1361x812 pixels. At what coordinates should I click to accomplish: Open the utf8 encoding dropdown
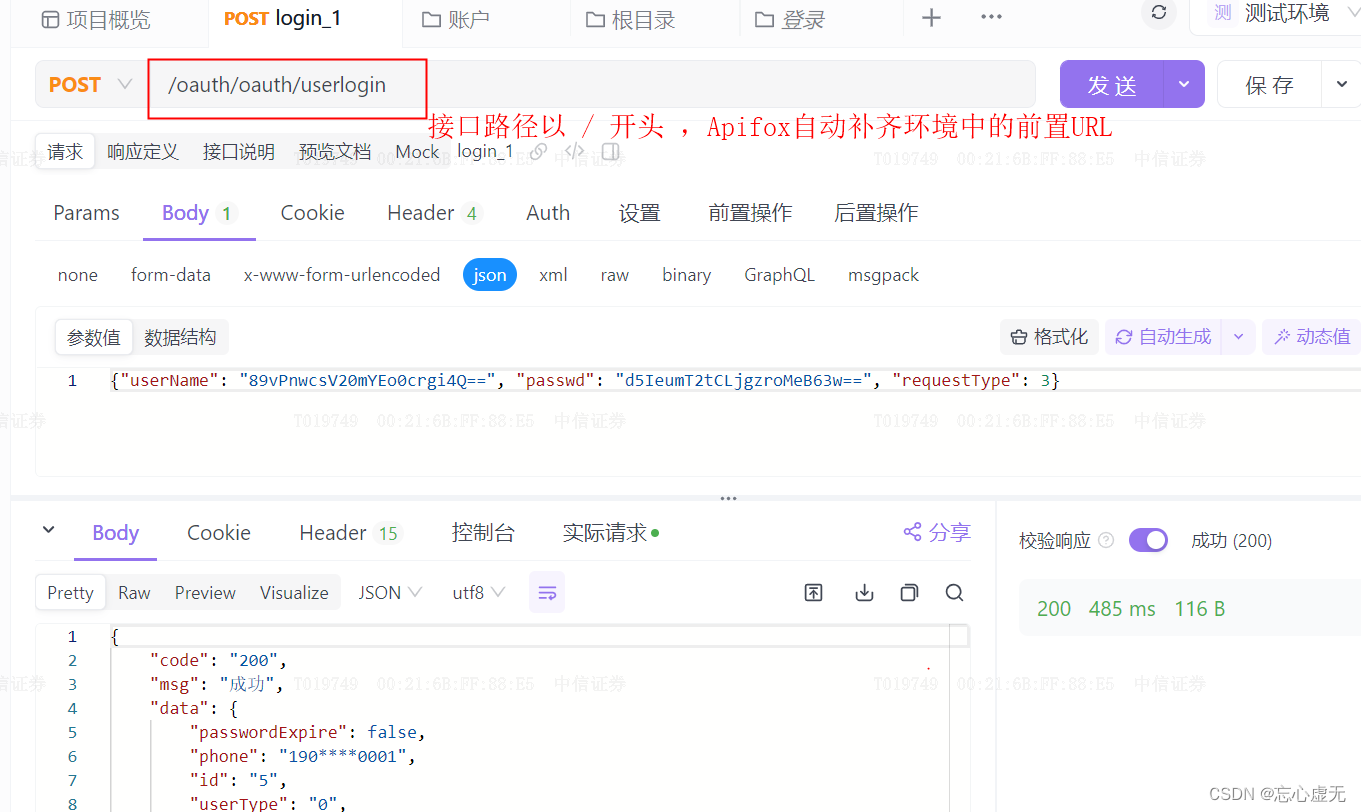tap(478, 593)
